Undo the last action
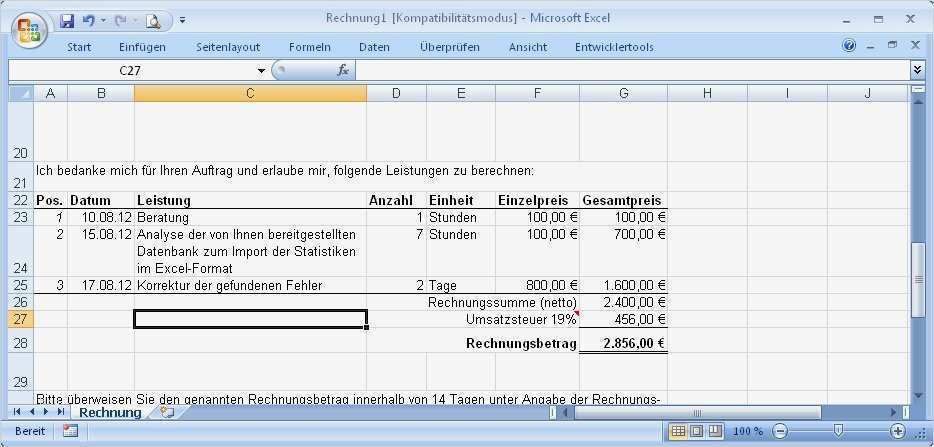934x447 pixels. coord(88,21)
